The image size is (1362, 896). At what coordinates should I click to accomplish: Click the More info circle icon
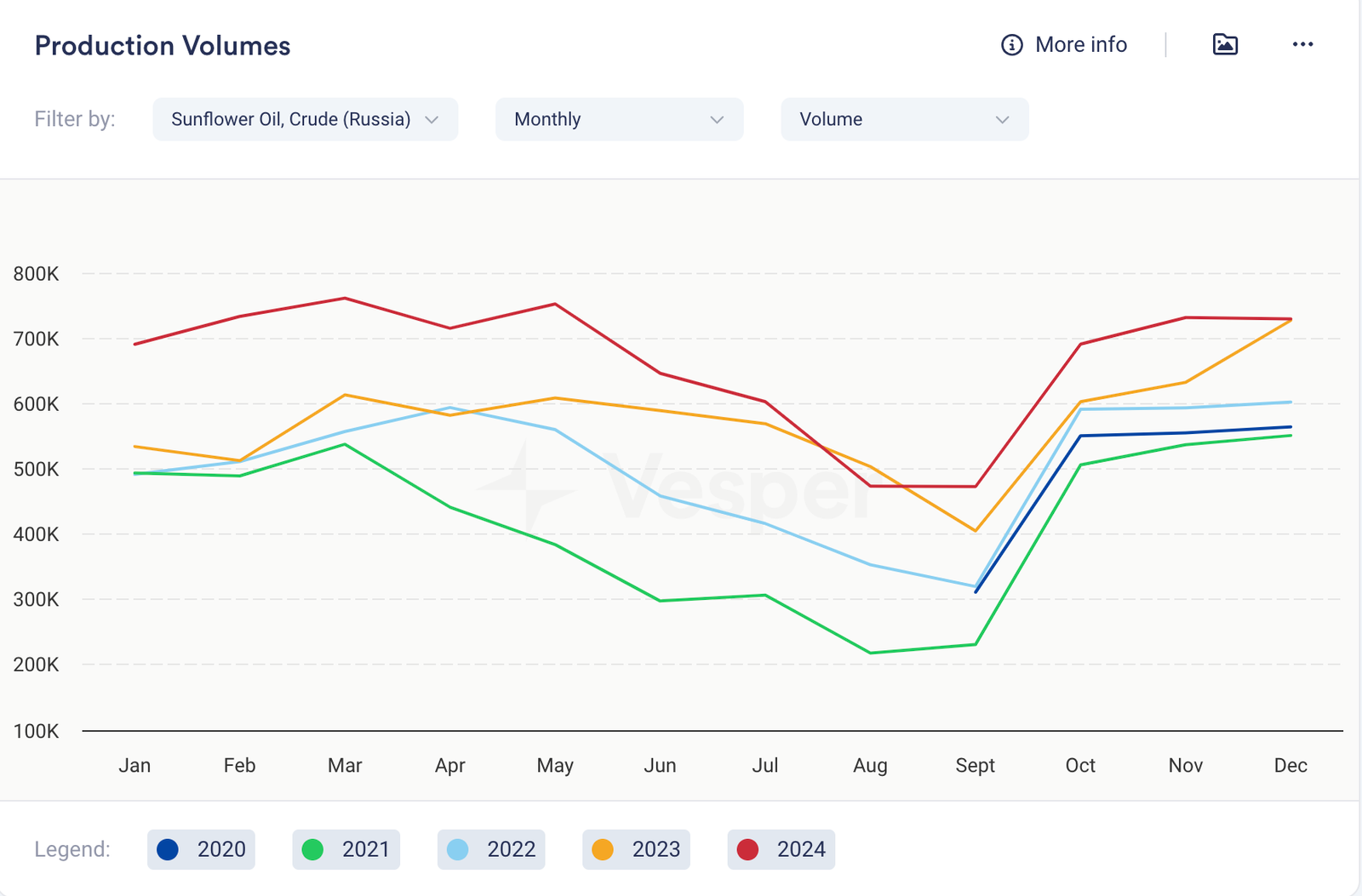click(1011, 45)
